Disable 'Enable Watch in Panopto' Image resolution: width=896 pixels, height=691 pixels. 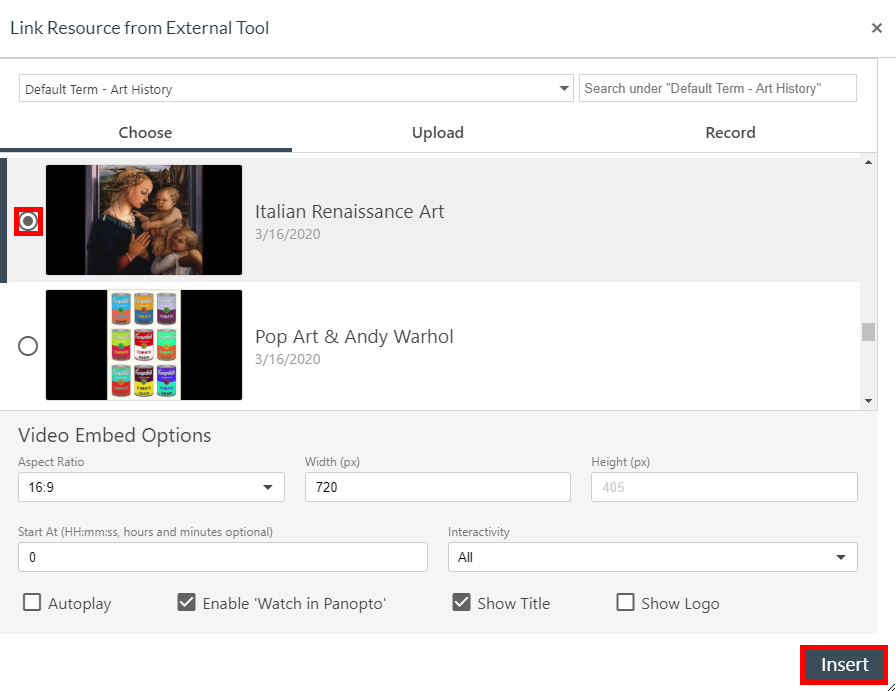coord(187,602)
